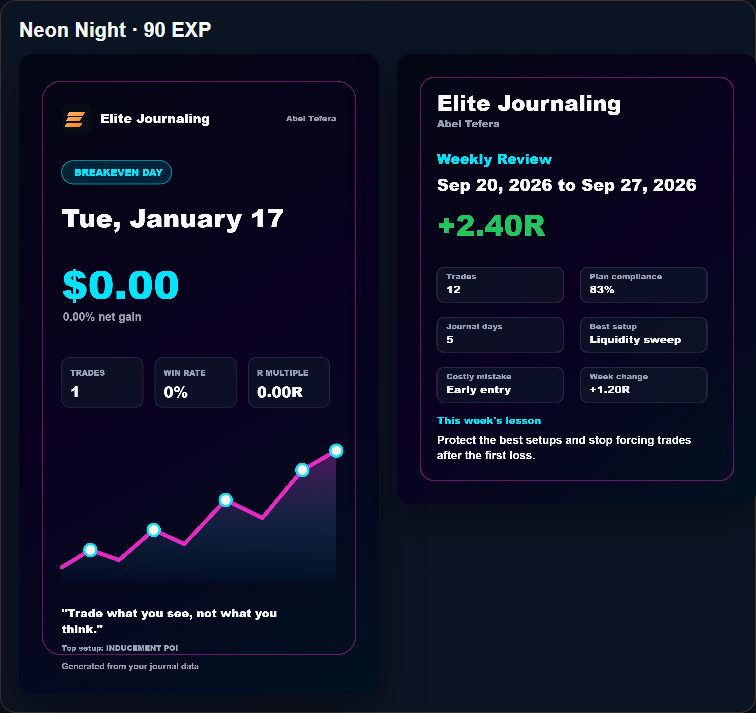Click the Plan compliance box showing 83%
The width and height of the screenshot is (756, 713).
coord(643,285)
